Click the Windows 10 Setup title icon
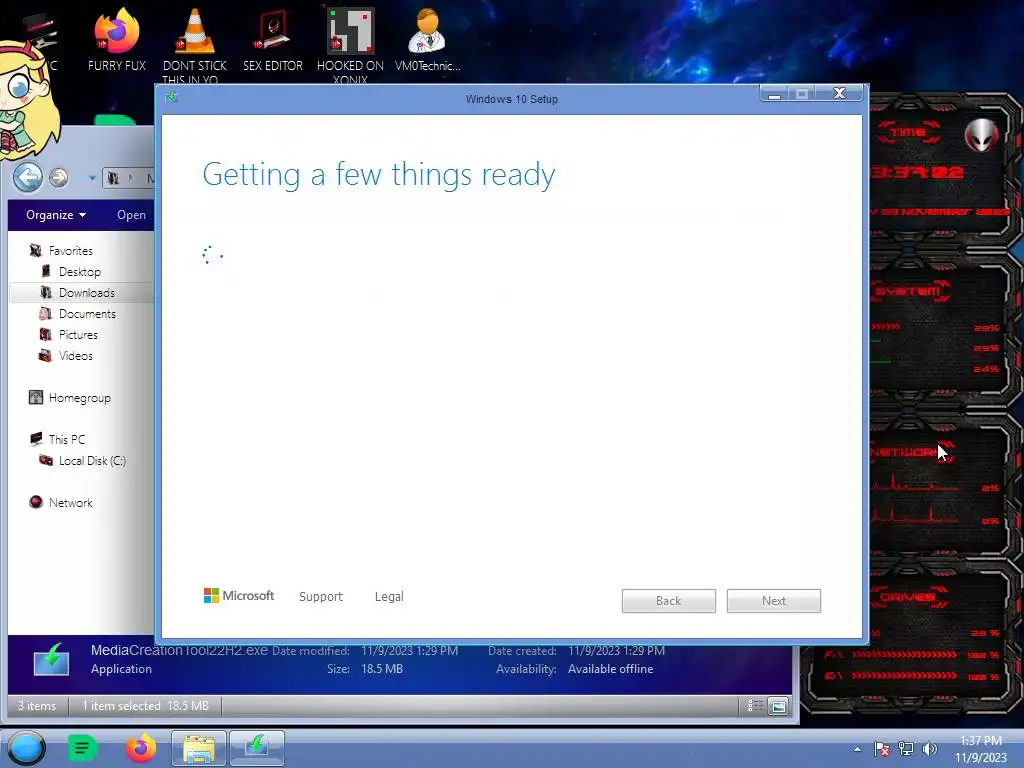 point(171,97)
